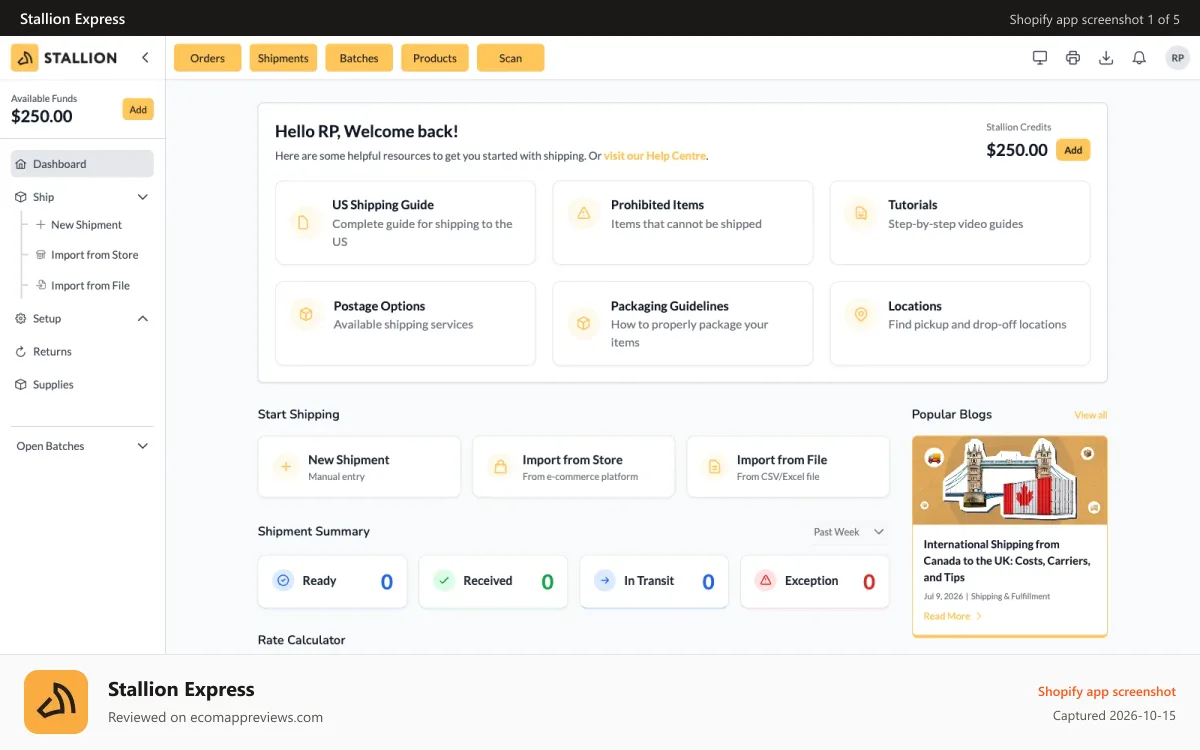Select the Scan tab
Viewport: 1200px width, 750px height.
coord(511,58)
